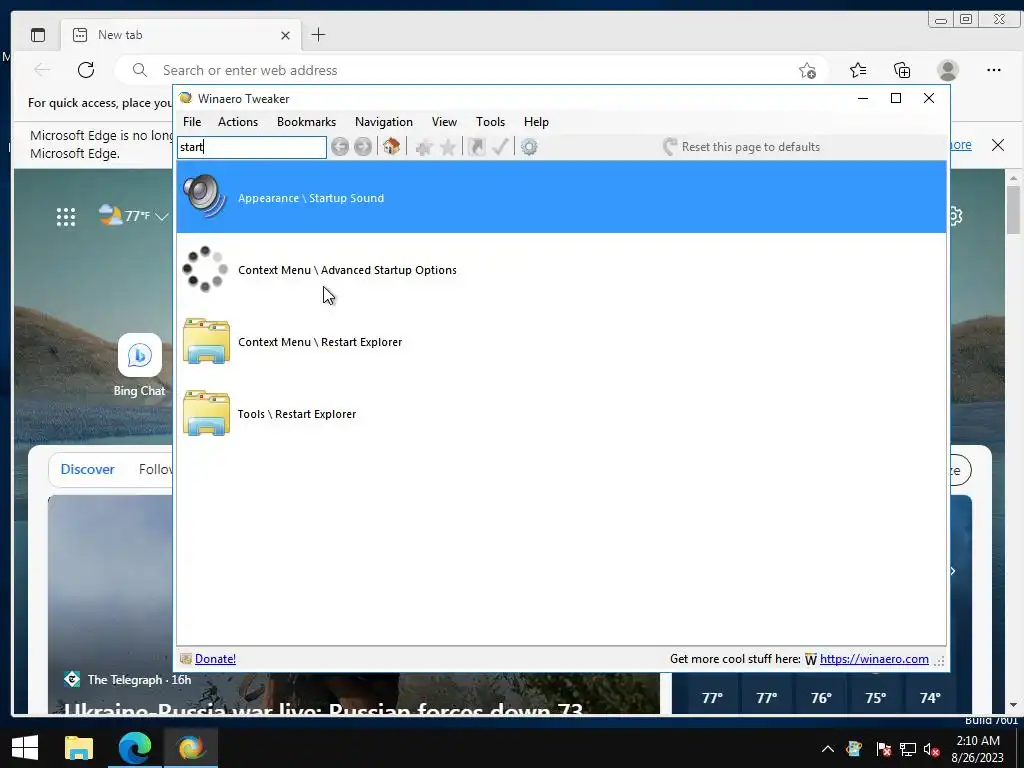Open the Navigation menu
Viewport: 1024px width, 768px height.
pyautogui.click(x=384, y=121)
